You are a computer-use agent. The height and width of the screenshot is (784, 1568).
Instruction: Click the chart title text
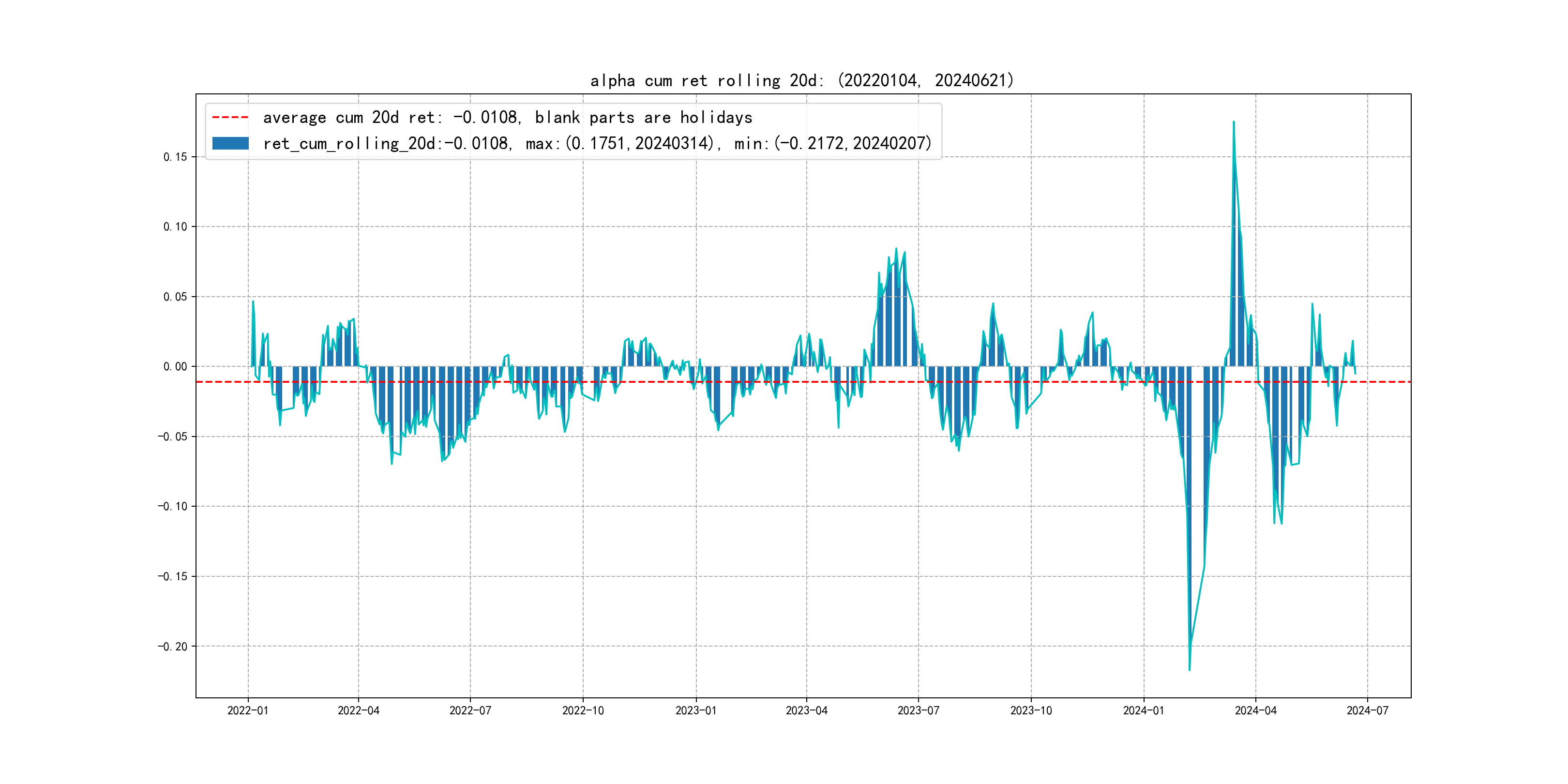[802, 80]
